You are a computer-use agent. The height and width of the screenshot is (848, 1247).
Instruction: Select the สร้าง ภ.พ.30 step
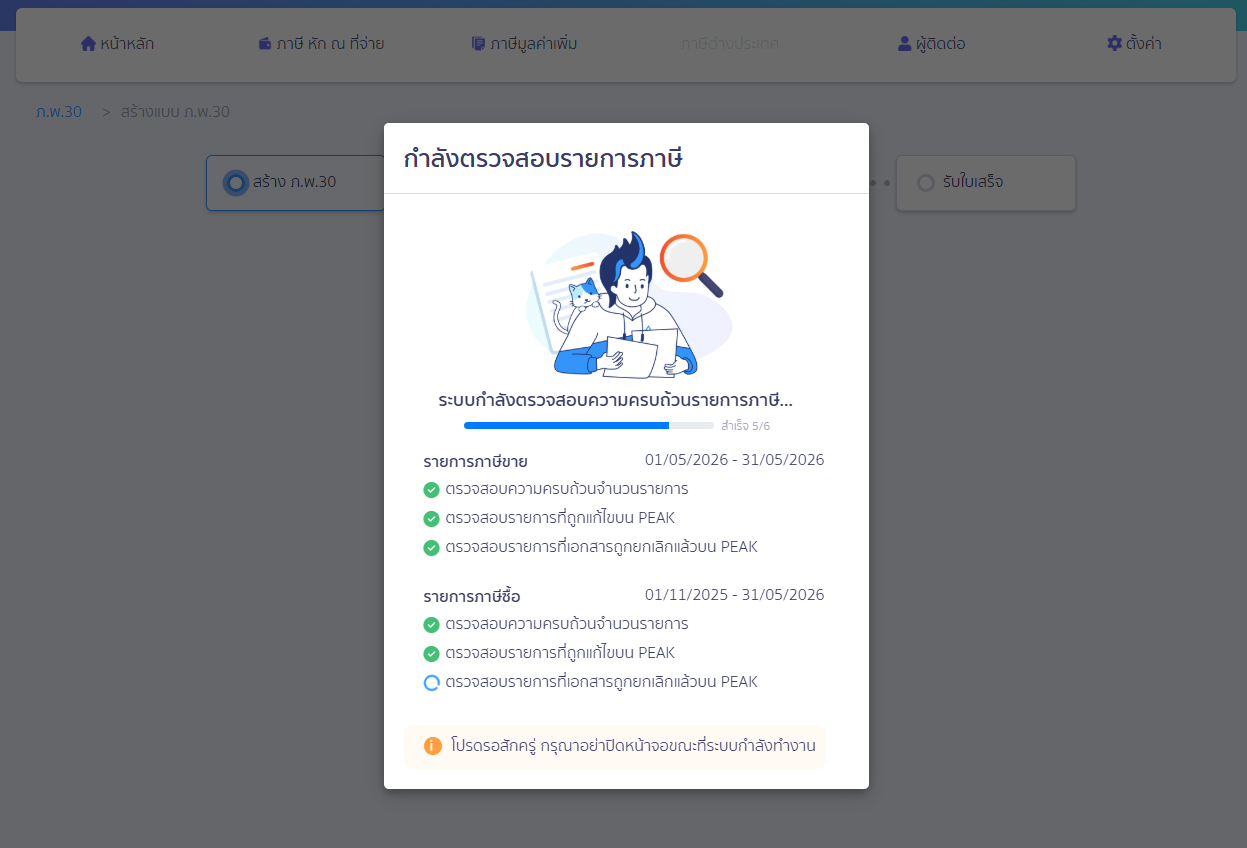pos(295,183)
